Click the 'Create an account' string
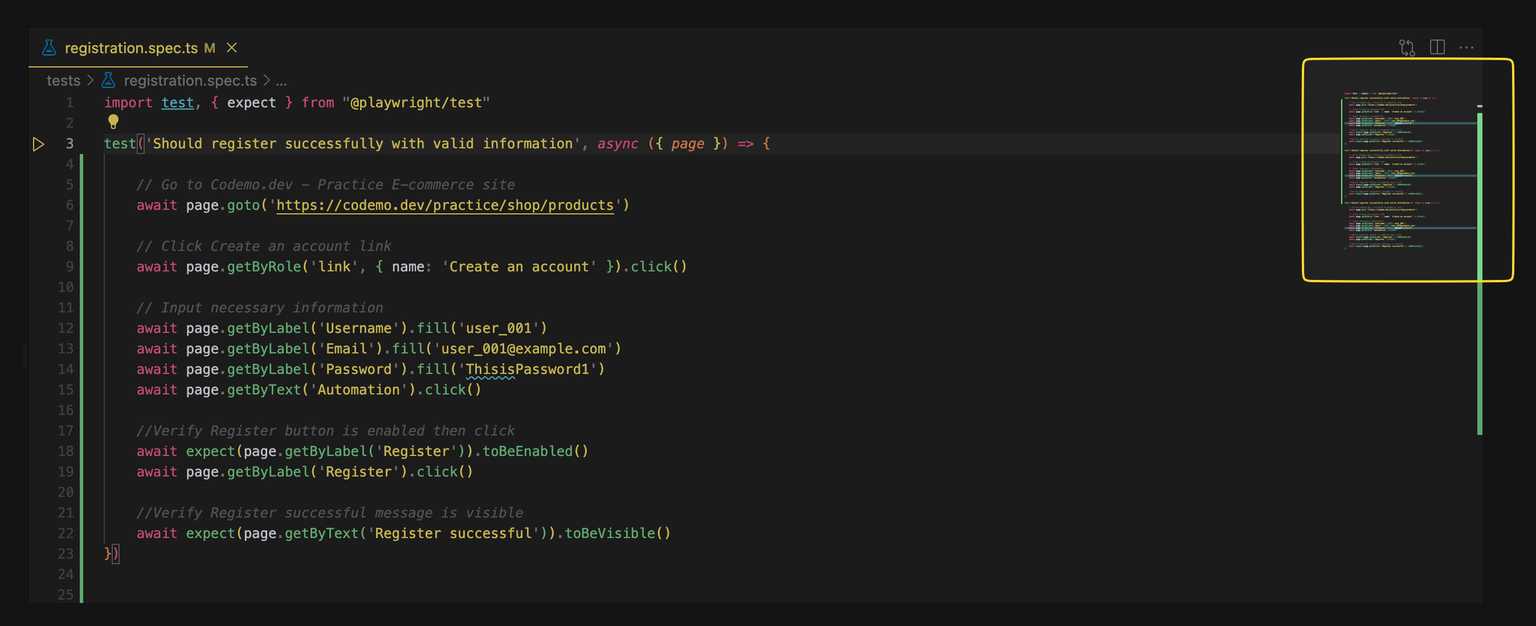 pyautogui.click(x=519, y=267)
